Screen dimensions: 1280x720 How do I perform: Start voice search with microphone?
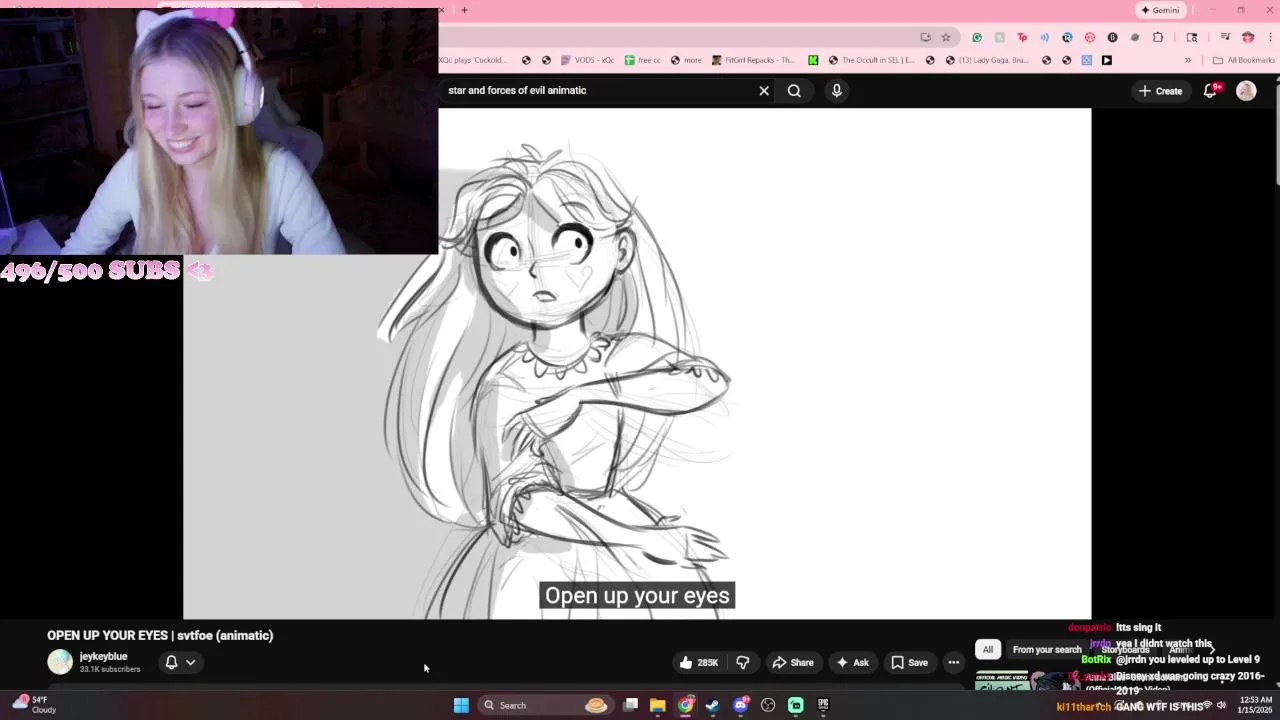[837, 91]
